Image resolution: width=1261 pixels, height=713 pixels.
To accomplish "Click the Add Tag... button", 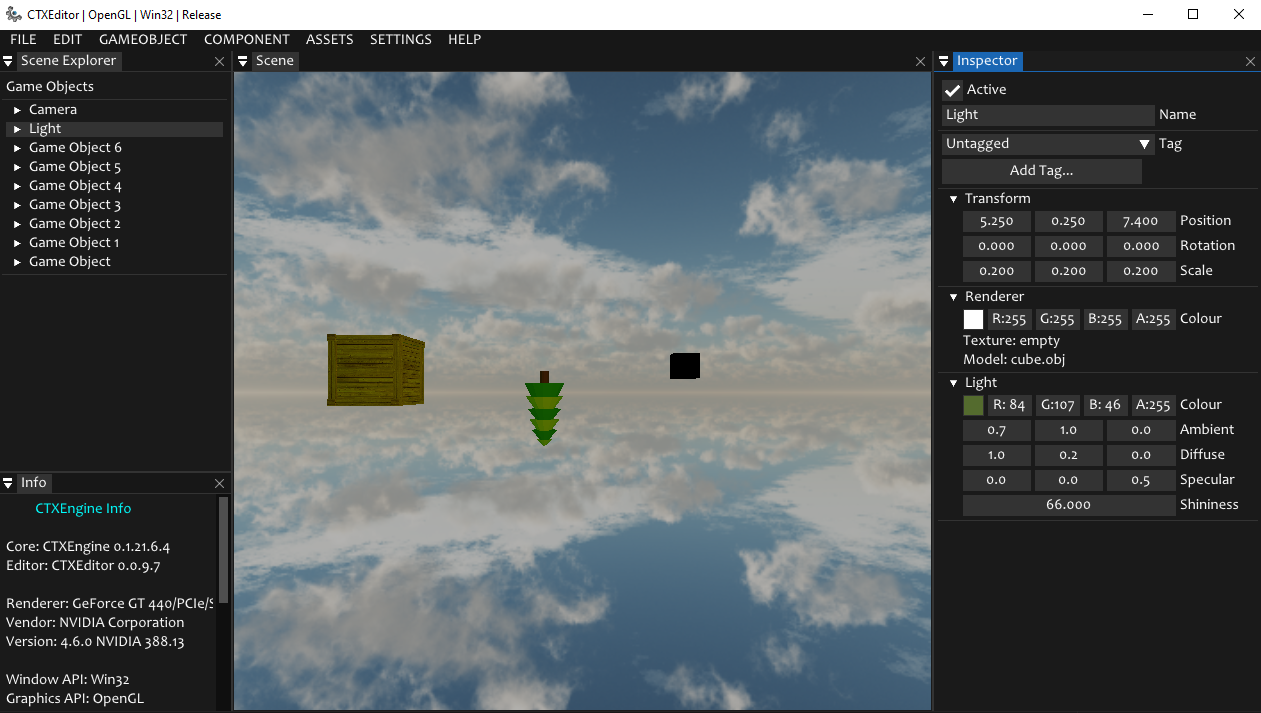I will click(x=1041, y=171).
